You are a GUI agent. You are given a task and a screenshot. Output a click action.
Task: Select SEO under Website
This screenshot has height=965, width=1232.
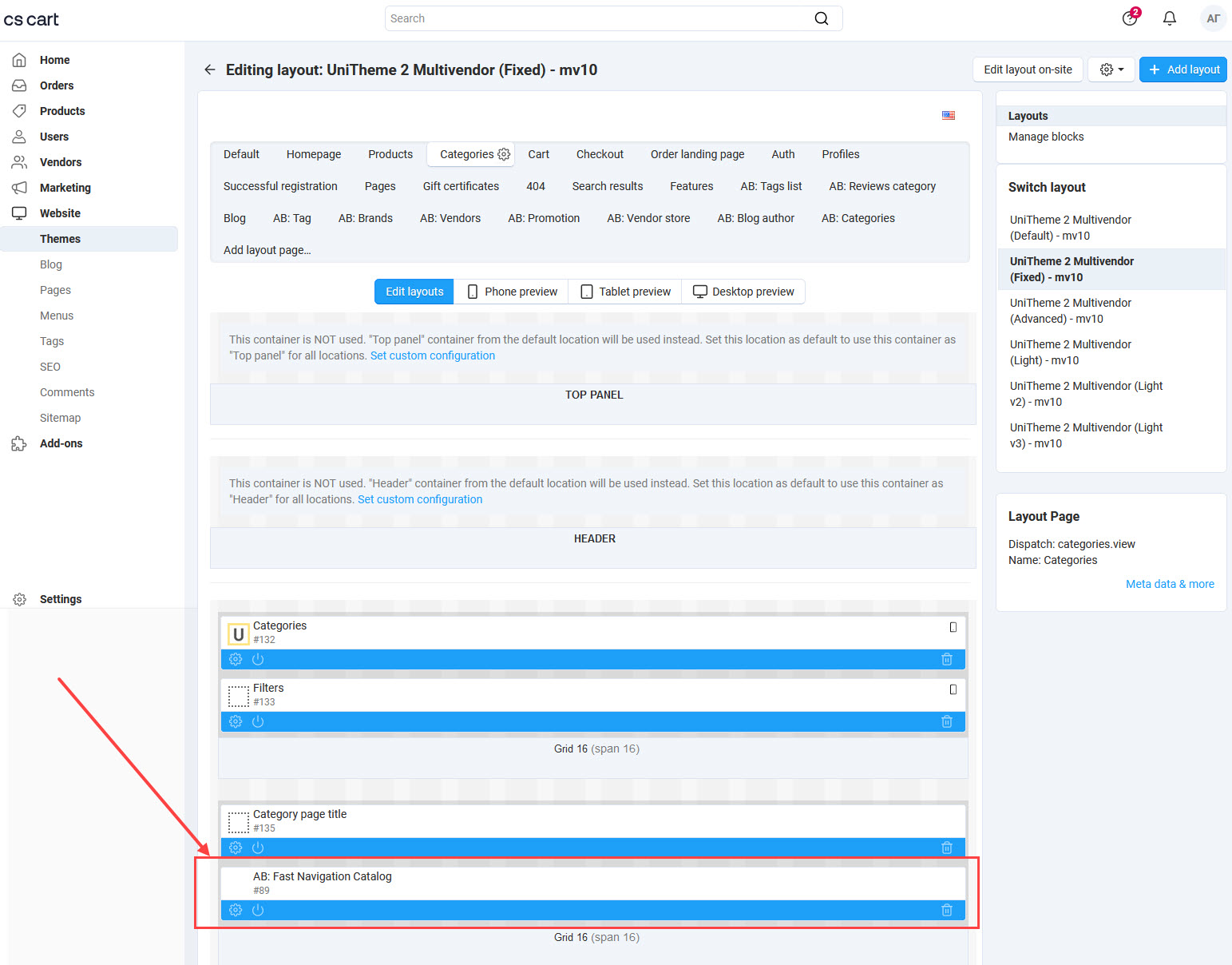coord(50,367)
